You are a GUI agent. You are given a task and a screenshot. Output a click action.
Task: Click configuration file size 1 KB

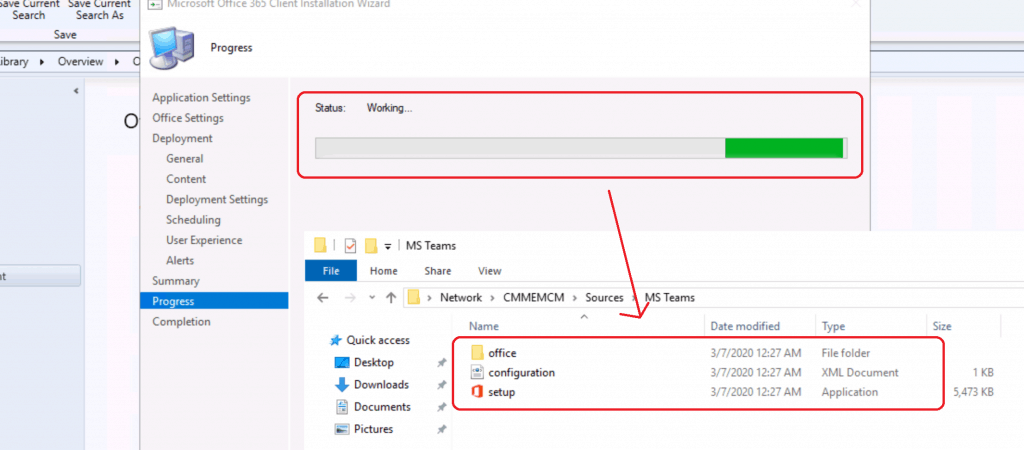[984, 373]
